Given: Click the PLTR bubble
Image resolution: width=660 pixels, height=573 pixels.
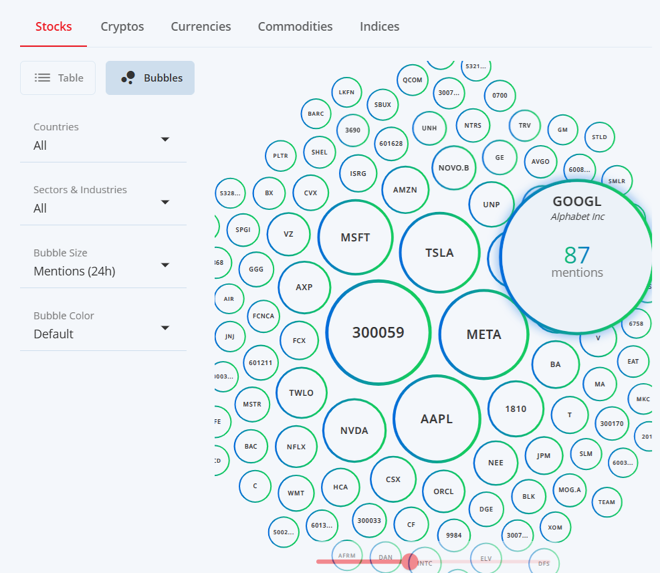Looking at the screenshot, I should (x=280, y=156).
